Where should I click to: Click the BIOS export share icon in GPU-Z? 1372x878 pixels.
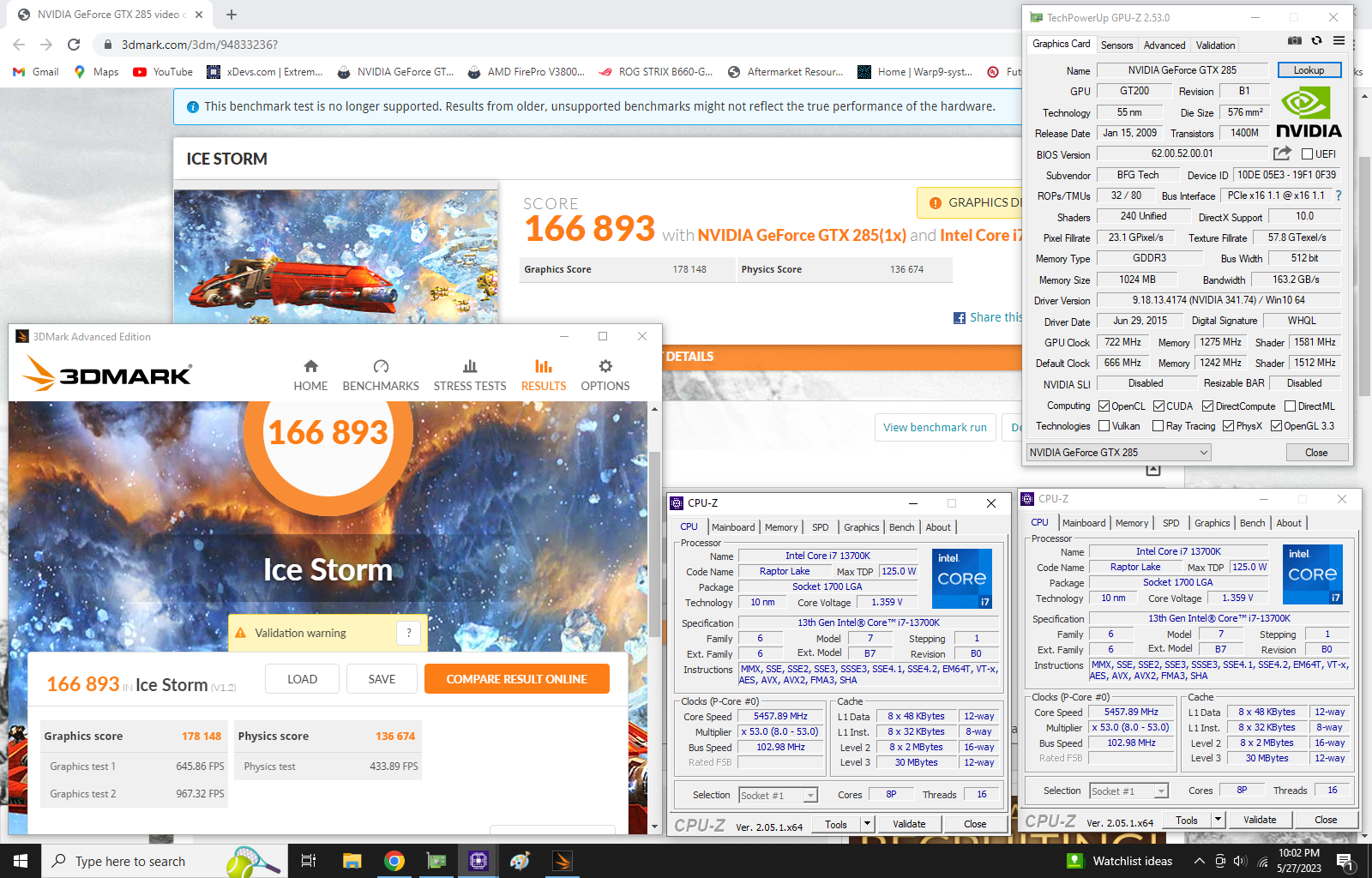pyautogui.click(x=1282, y=153)
